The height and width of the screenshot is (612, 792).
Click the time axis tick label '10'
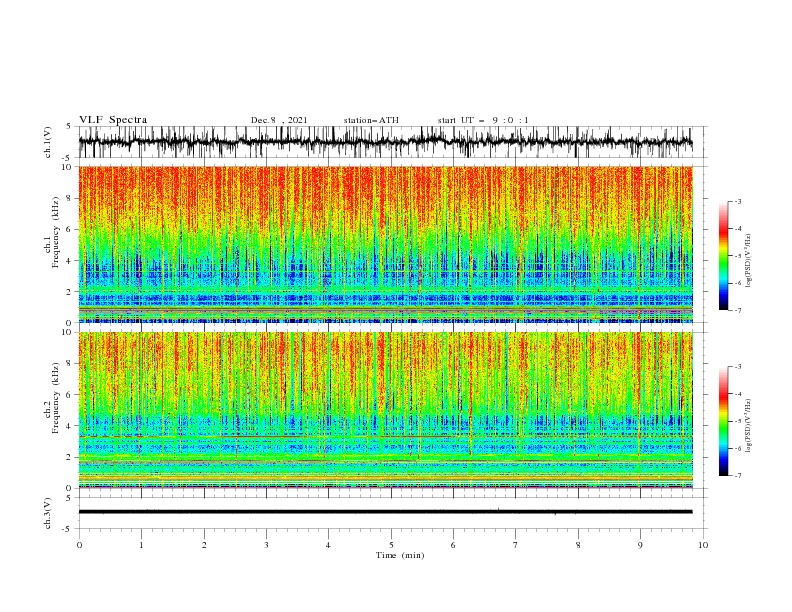[703, 545]
